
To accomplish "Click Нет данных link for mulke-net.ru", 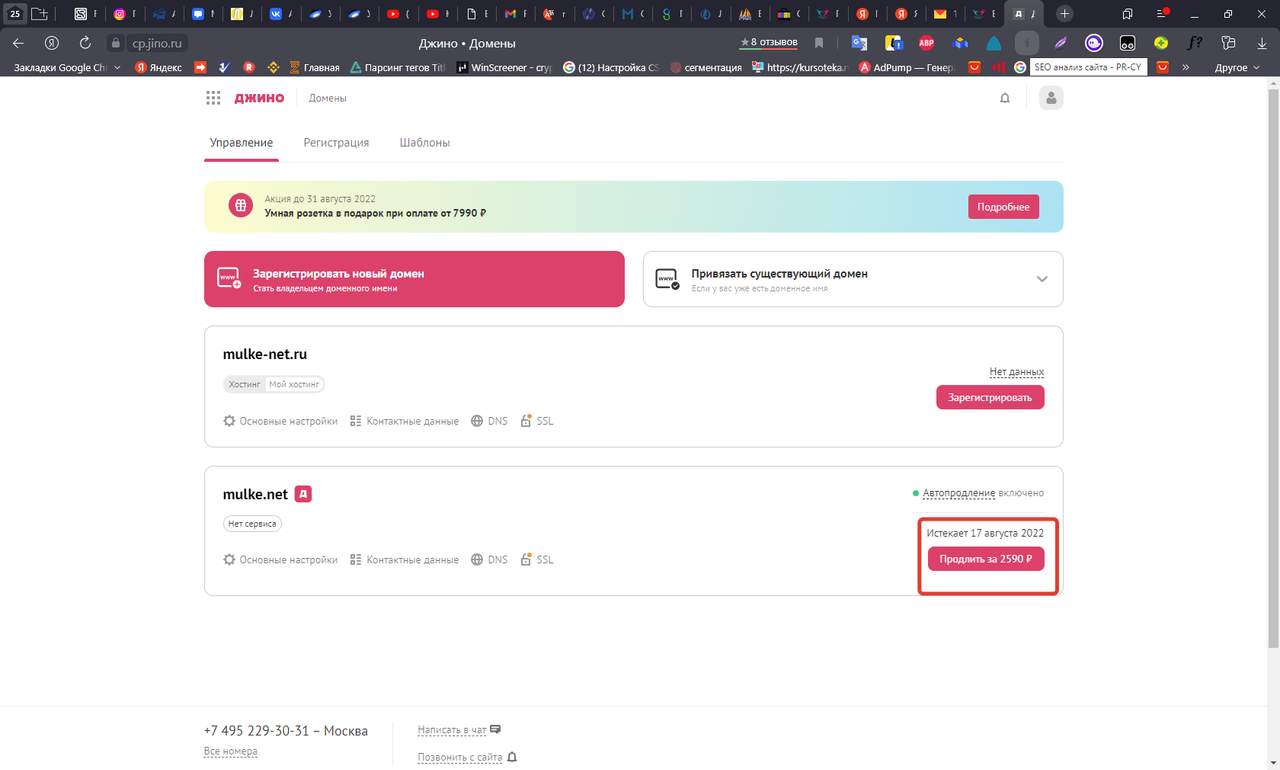I will click(x=1017, y=372).
